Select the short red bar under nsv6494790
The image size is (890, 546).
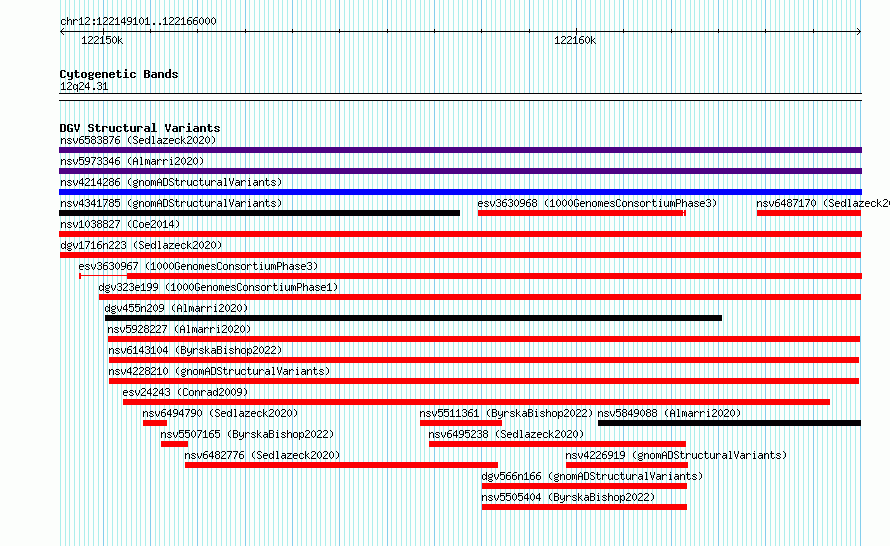(x=155, y=423)
